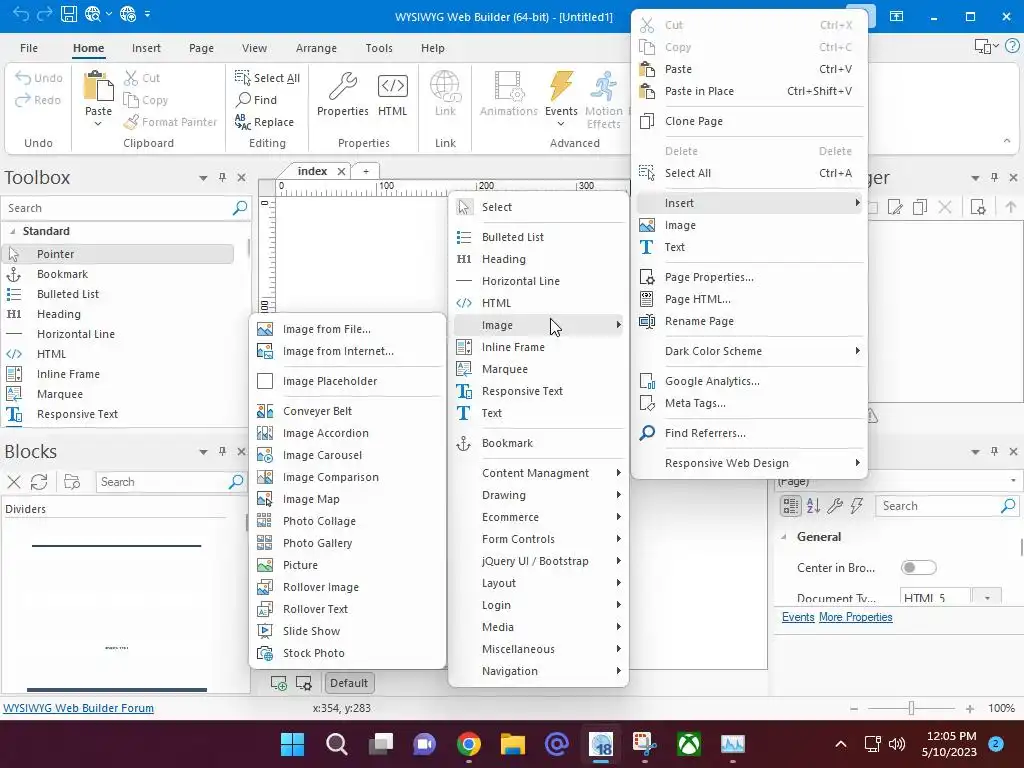Screen dimensions: 1024x768
Task: Open the Toolbox panel options dropdown
Action: pyautogui.click(x=203, y=178)
